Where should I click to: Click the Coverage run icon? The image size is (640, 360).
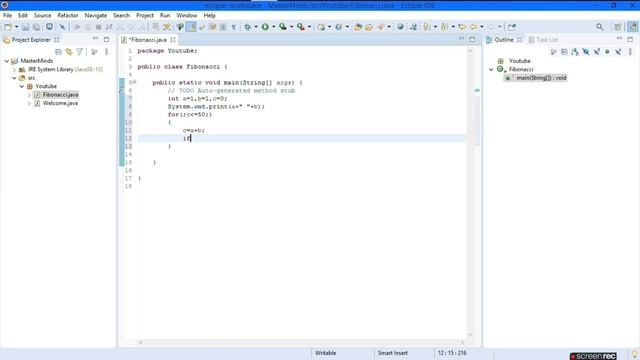pos(282,27)
